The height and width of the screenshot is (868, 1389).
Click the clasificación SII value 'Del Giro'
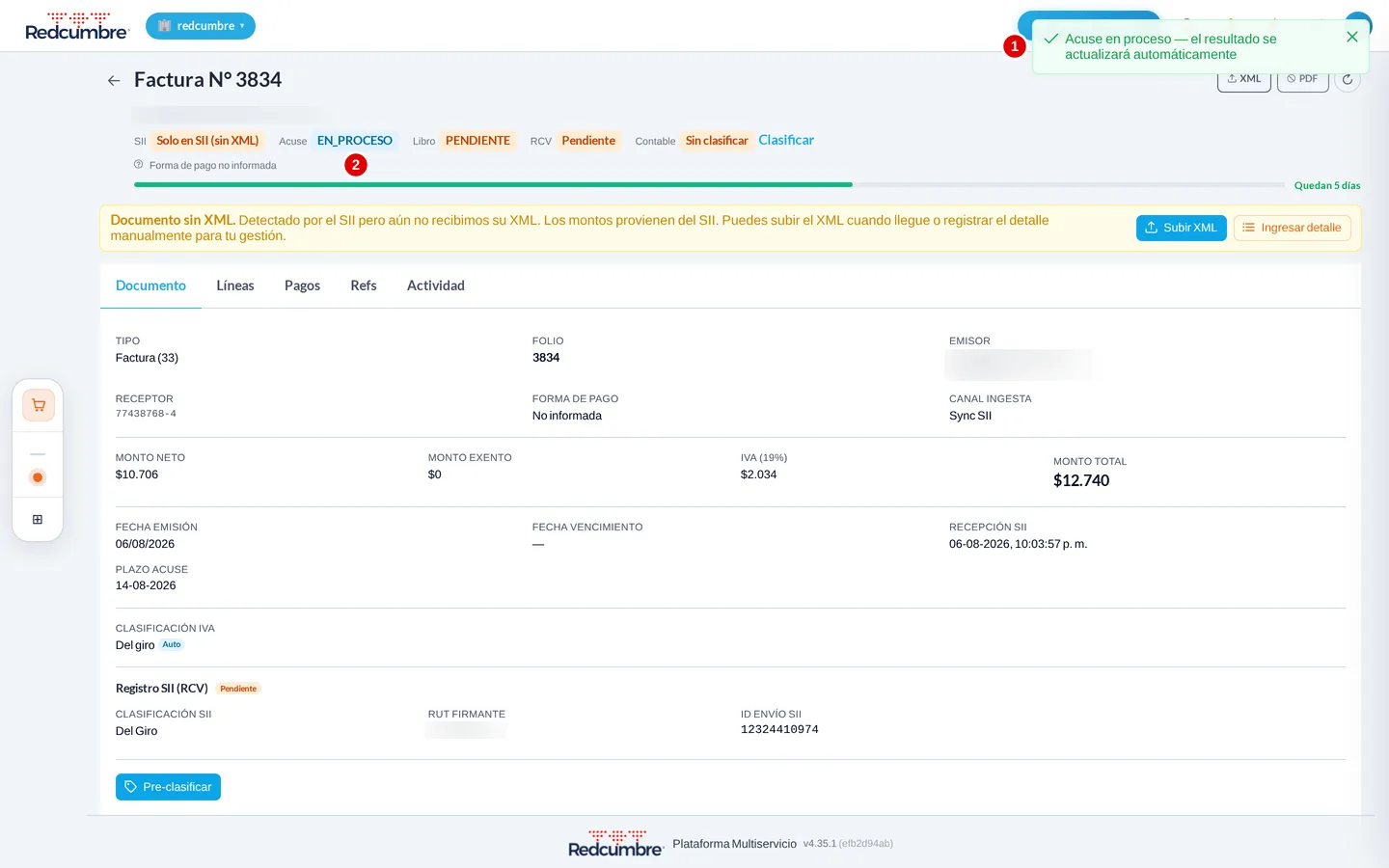pos(136,731)
